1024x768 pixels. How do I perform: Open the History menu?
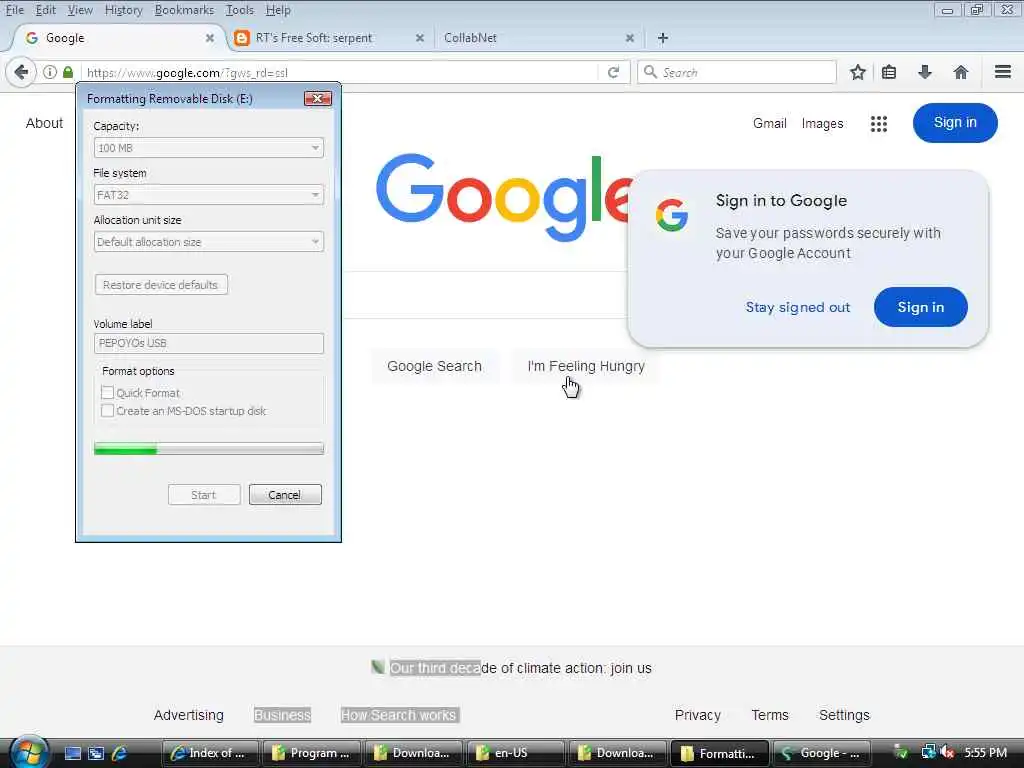[x=123, y=10]
